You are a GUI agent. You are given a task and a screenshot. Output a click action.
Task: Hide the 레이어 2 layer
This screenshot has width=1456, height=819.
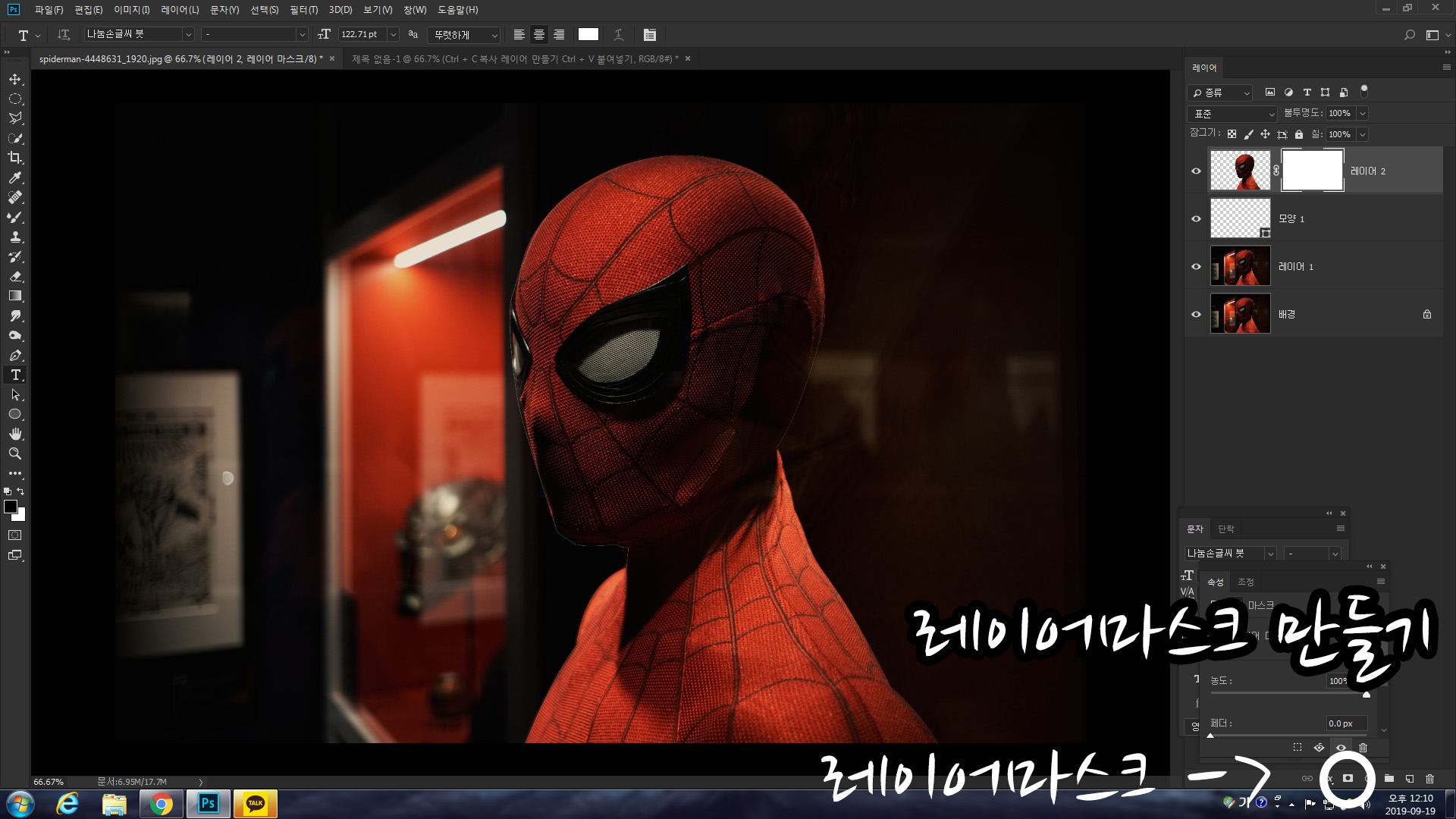coord(1196,171)
